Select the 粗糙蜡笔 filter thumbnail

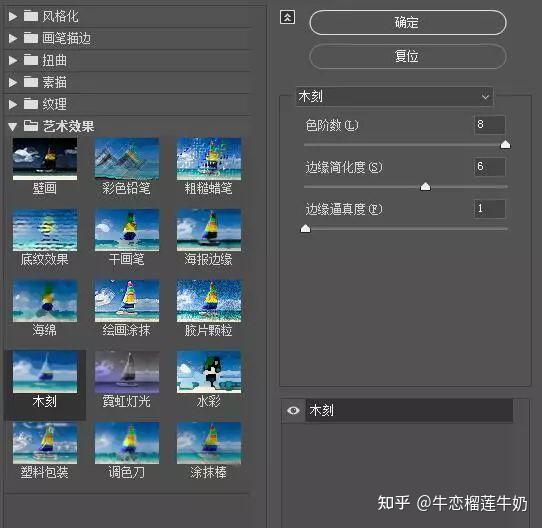point(209,159)
